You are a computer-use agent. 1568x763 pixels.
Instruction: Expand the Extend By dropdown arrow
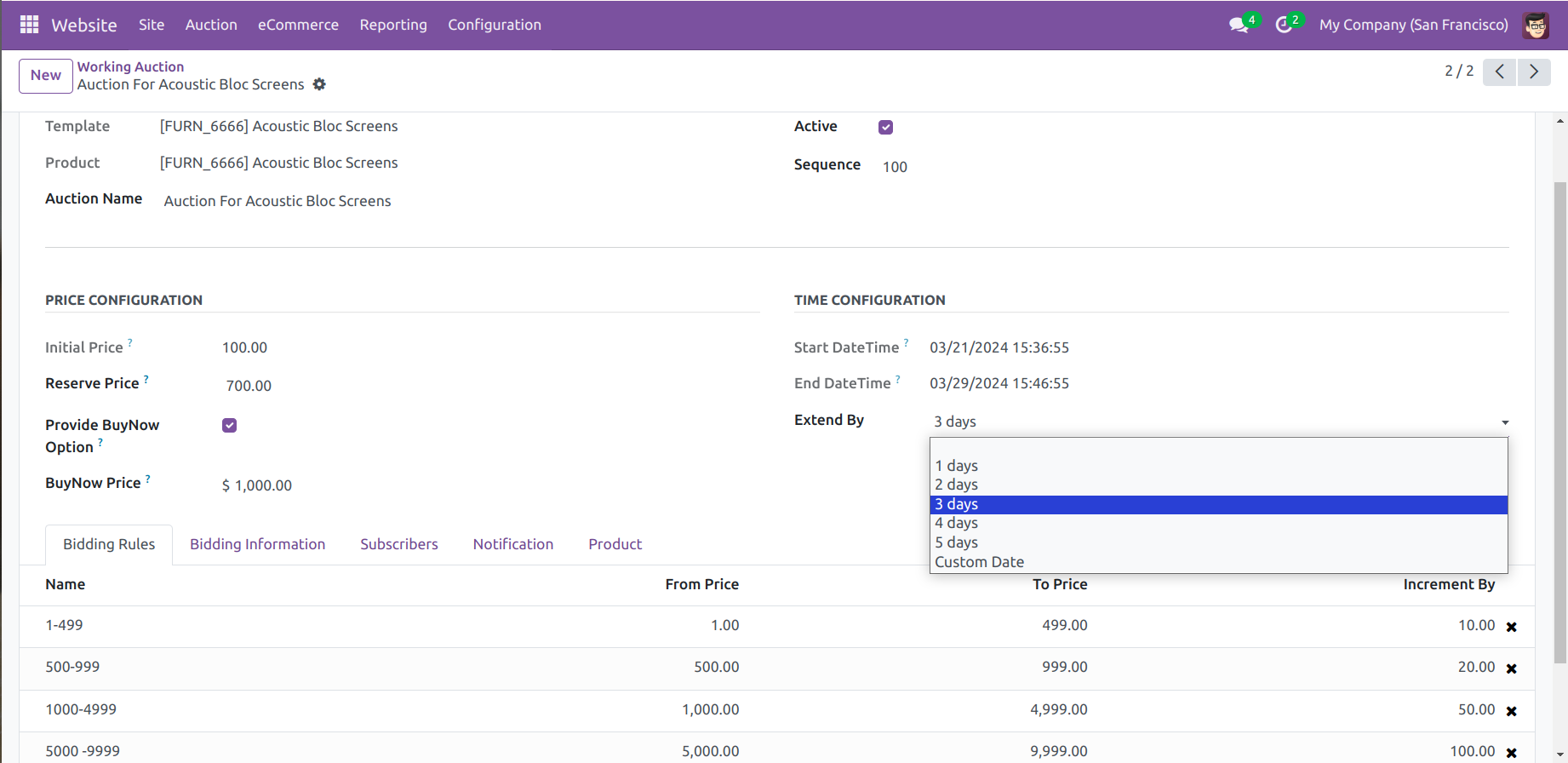coord(1505,422)
